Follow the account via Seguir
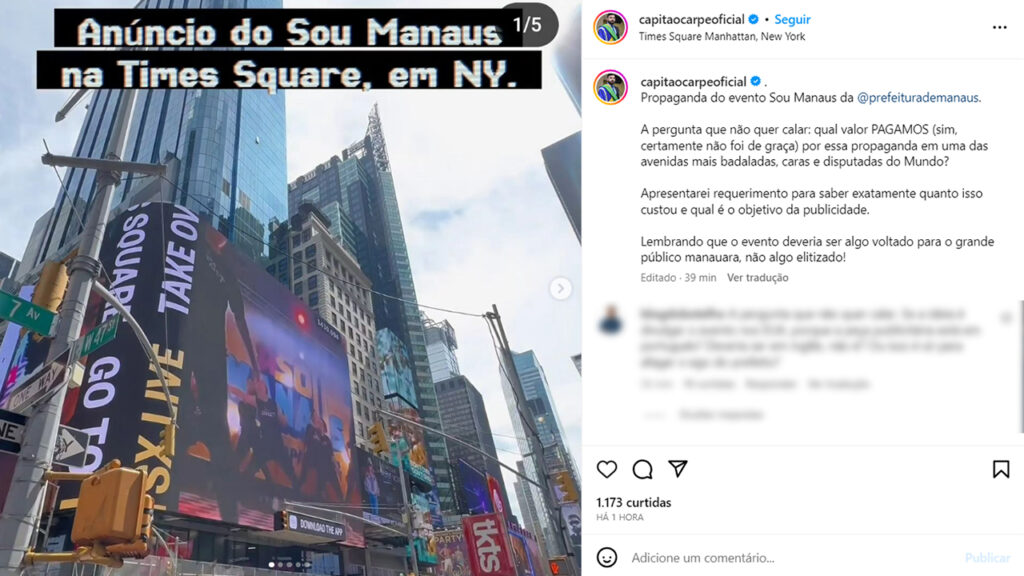The image size is (1024, 576). pos(792,20)
